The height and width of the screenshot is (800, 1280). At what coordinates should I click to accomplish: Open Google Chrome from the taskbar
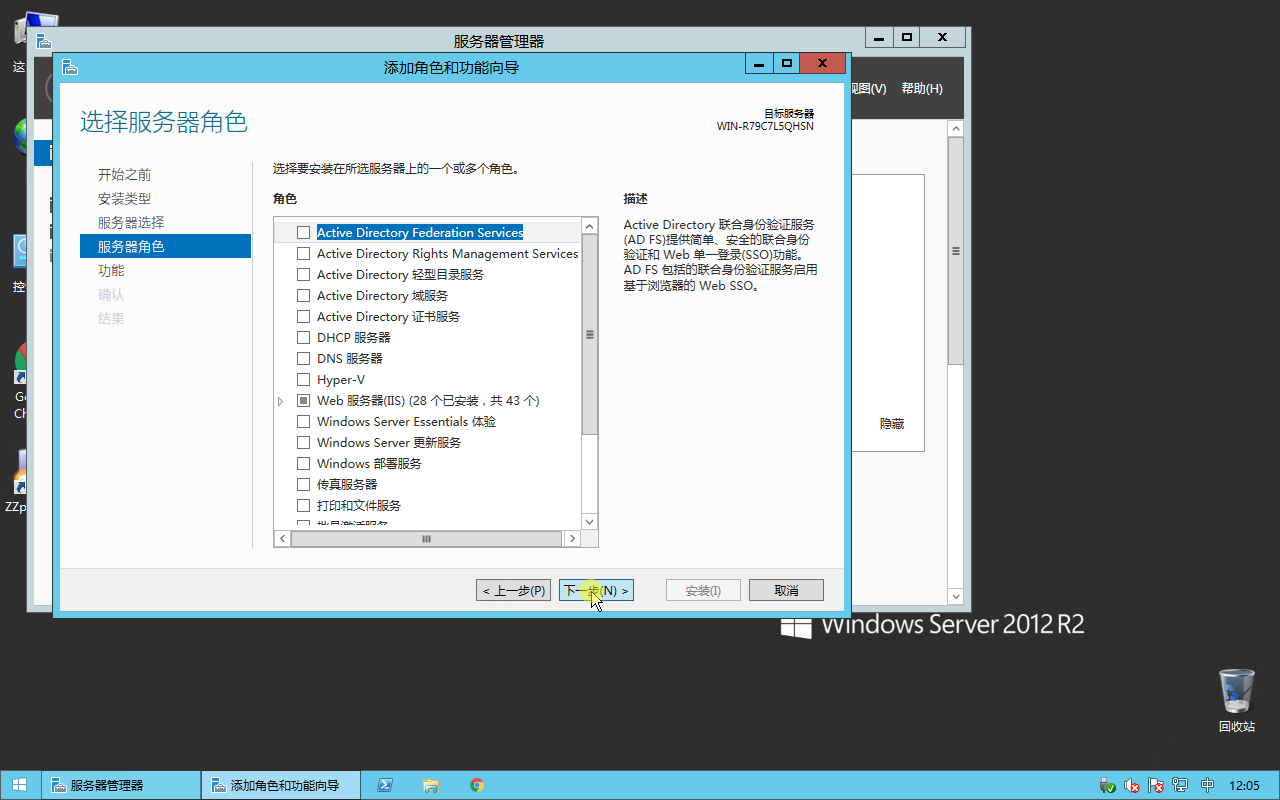(x=477, y=785)
